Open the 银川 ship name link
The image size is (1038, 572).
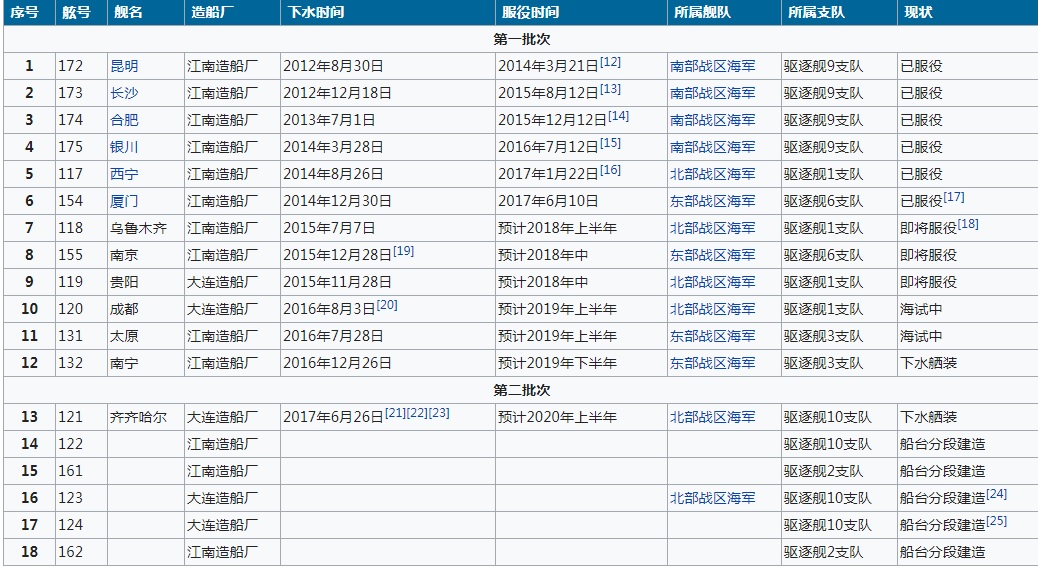(124, 147)
